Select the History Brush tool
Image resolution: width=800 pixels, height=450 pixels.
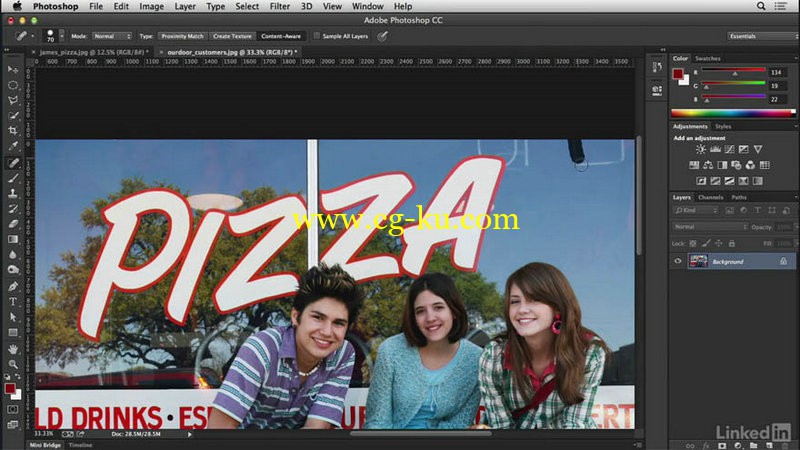13,209
